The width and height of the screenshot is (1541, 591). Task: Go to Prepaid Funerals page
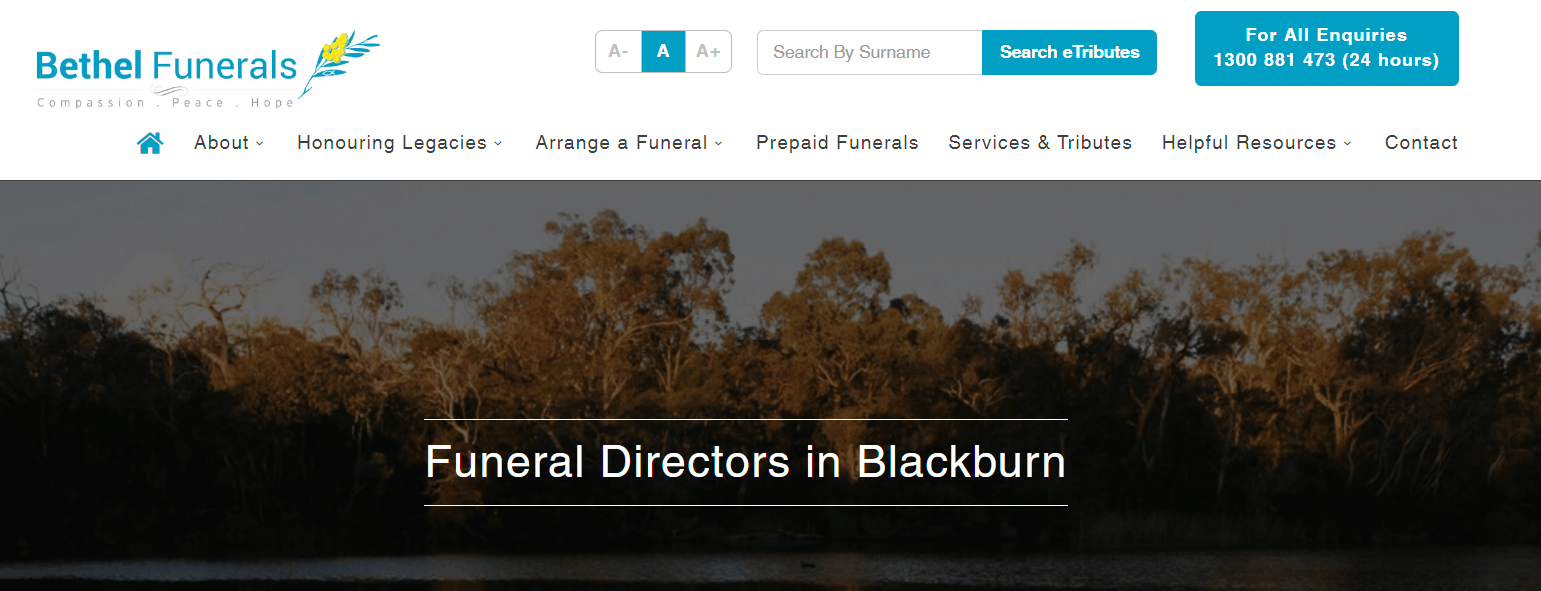(837, 143)
